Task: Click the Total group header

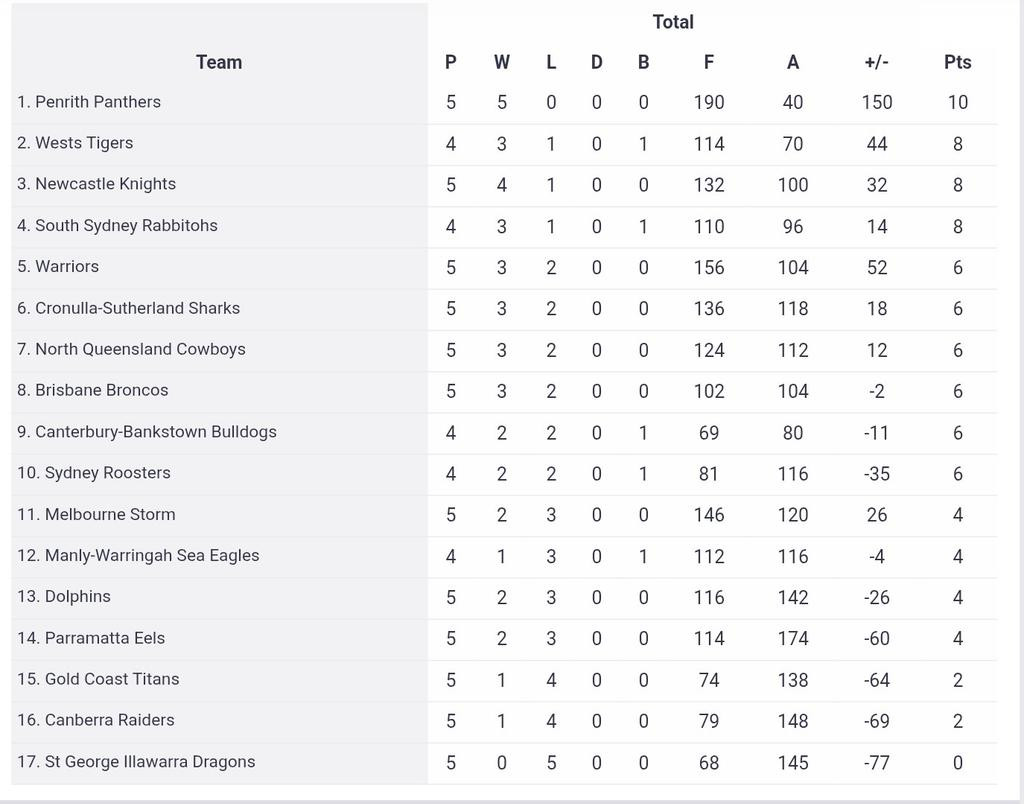Action: click(673, 22)
